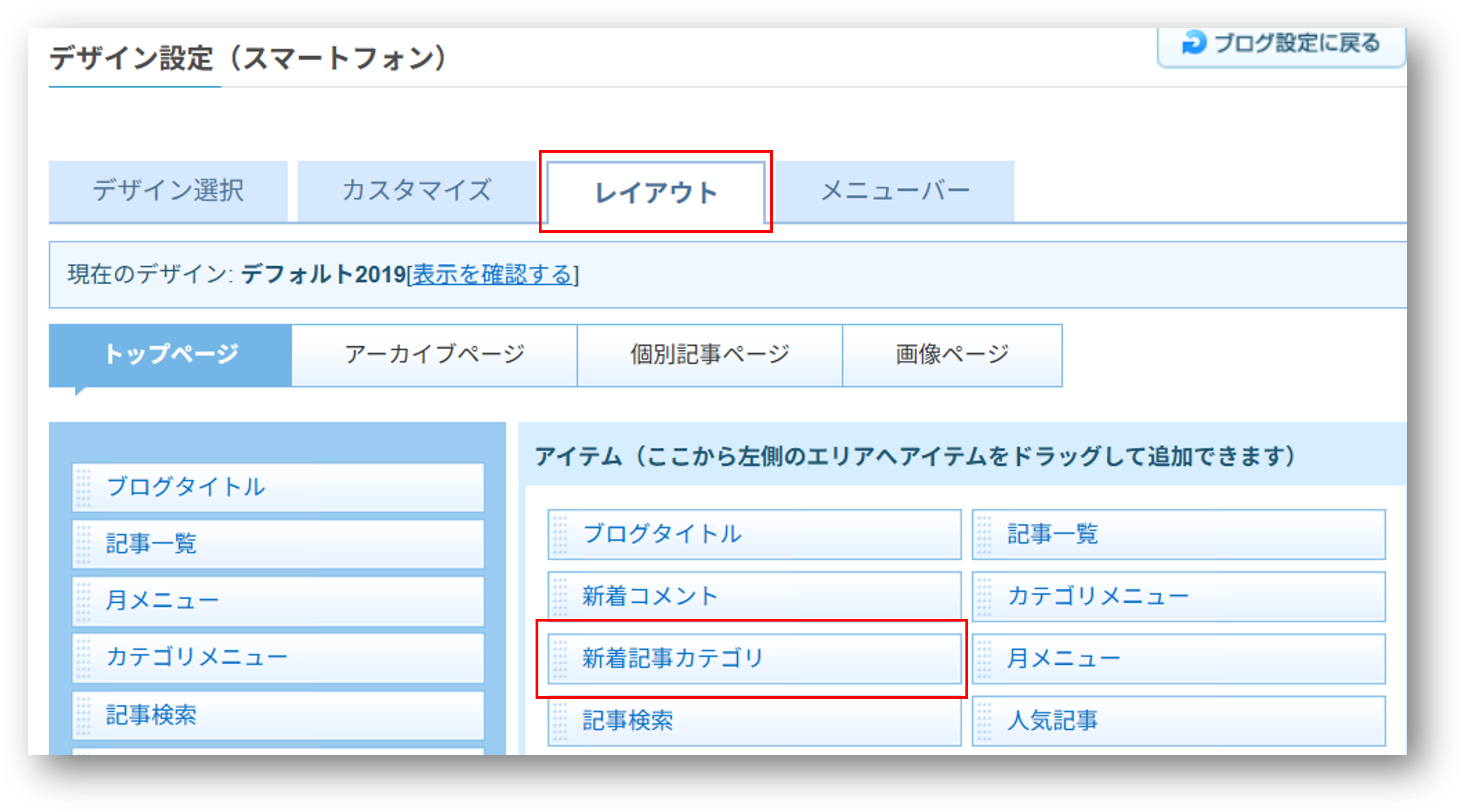Grab drag handle of left ブログタイトル item
The width and height of the screenshot is (1464, 812).
[x=84, y=487]
